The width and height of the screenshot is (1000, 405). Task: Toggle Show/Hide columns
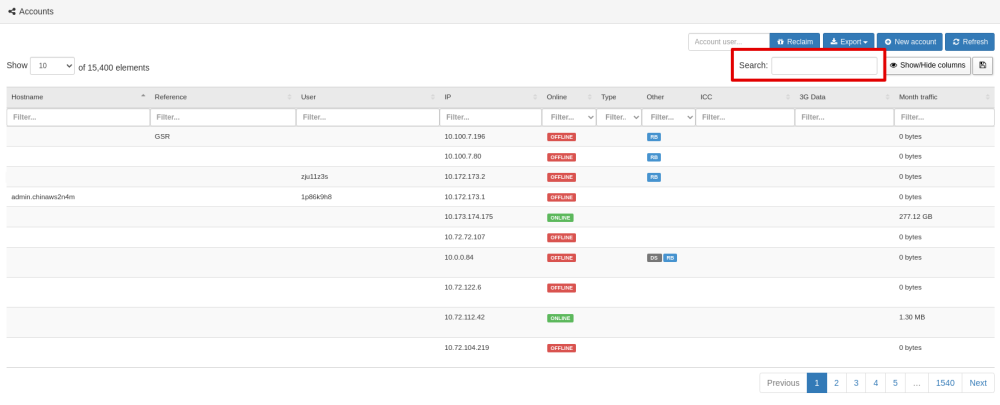coord(927,65)
